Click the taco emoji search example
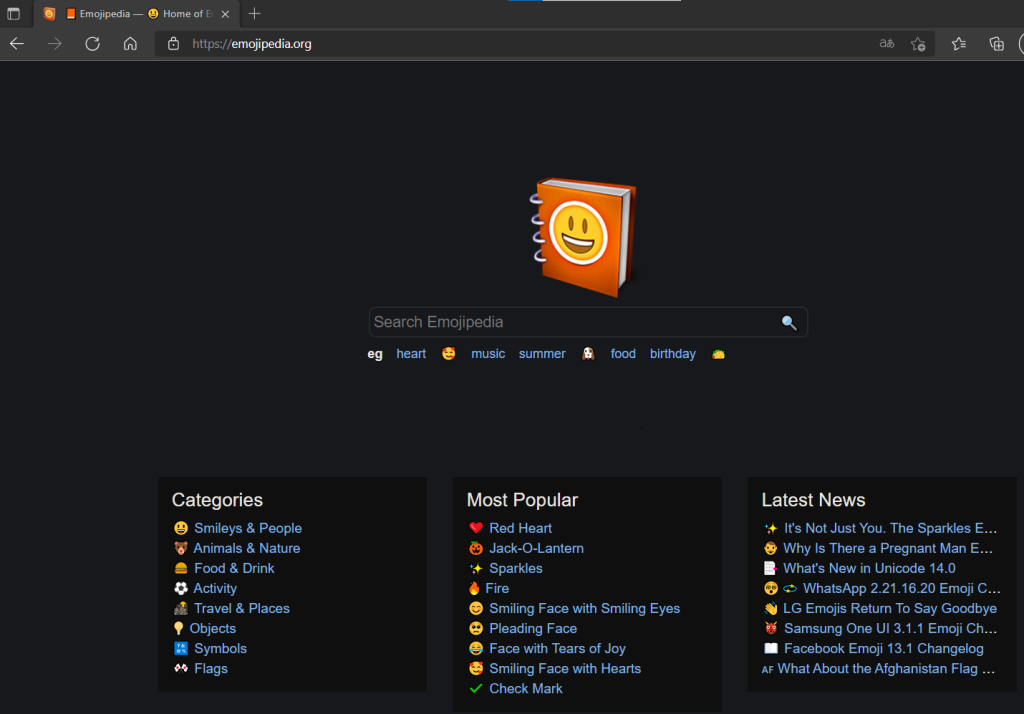 718,354
